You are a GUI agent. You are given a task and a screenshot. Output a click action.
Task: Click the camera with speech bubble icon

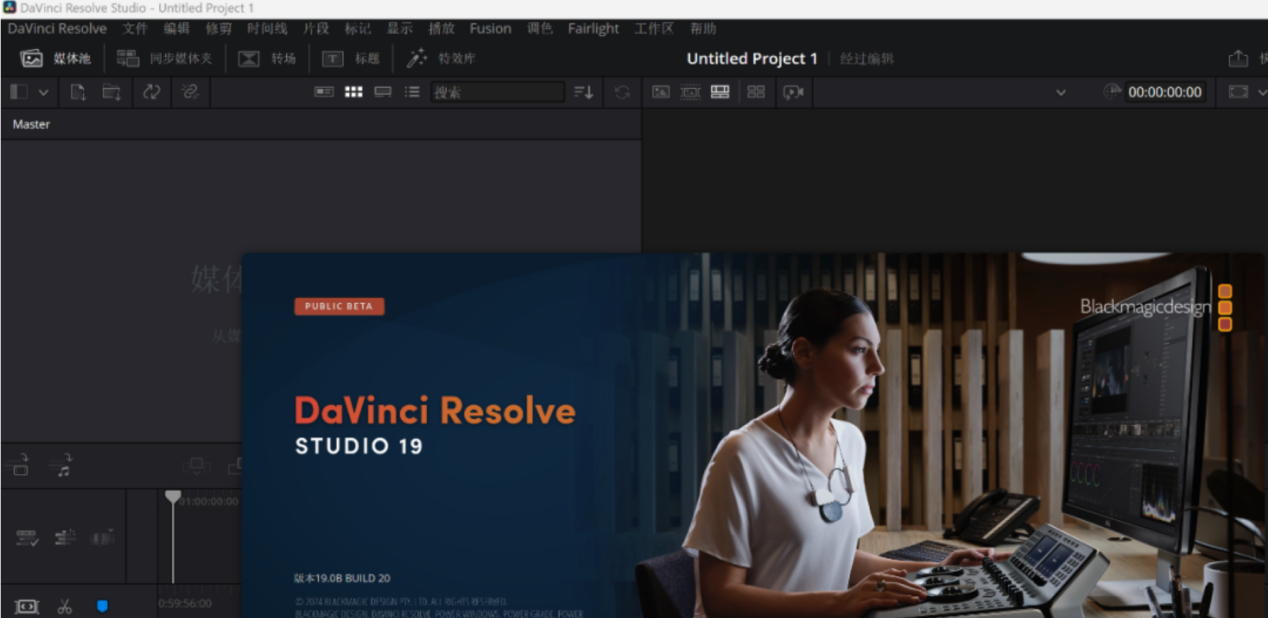tap(794, 92)
